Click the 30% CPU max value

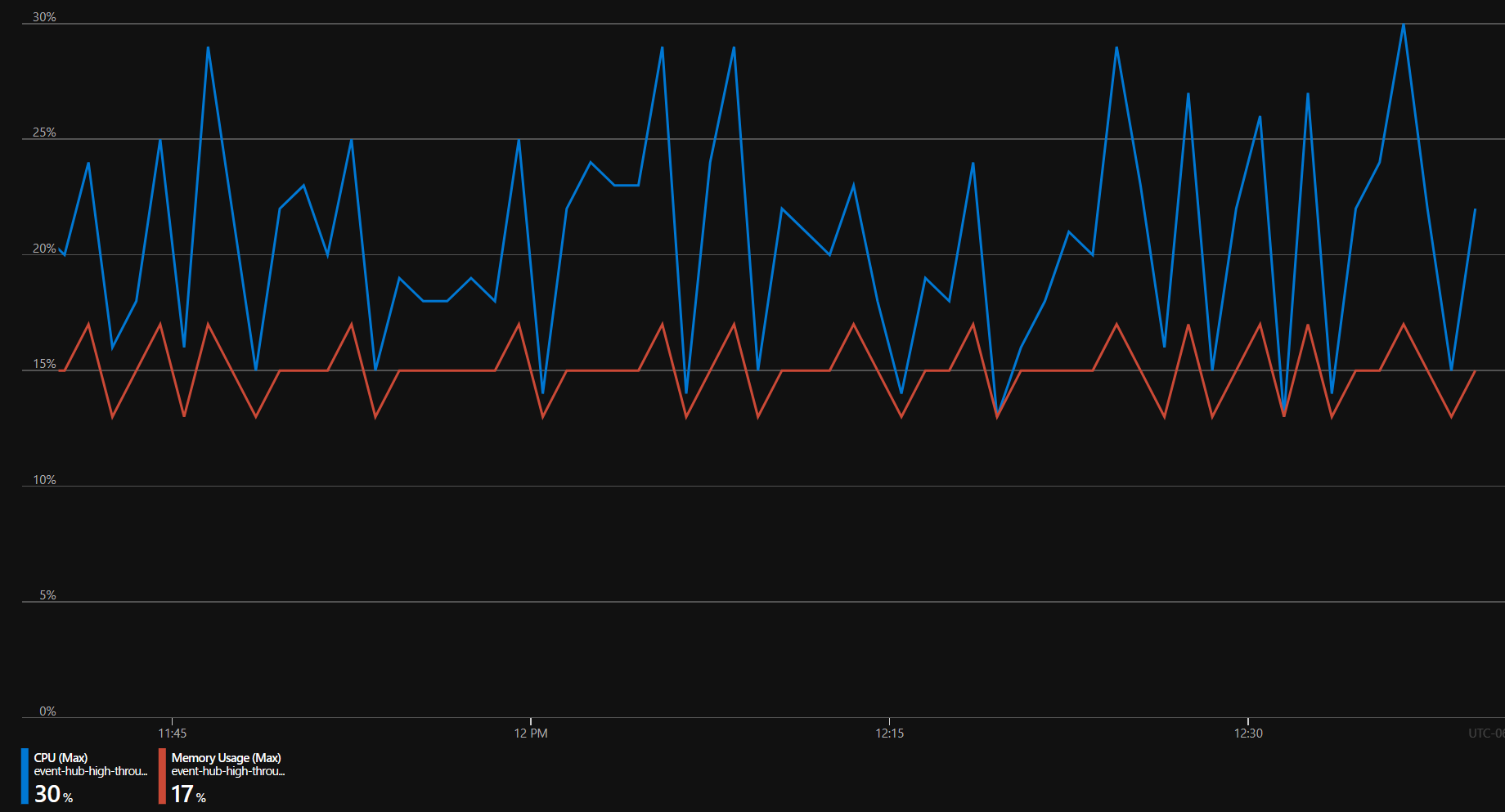[53, 794]
